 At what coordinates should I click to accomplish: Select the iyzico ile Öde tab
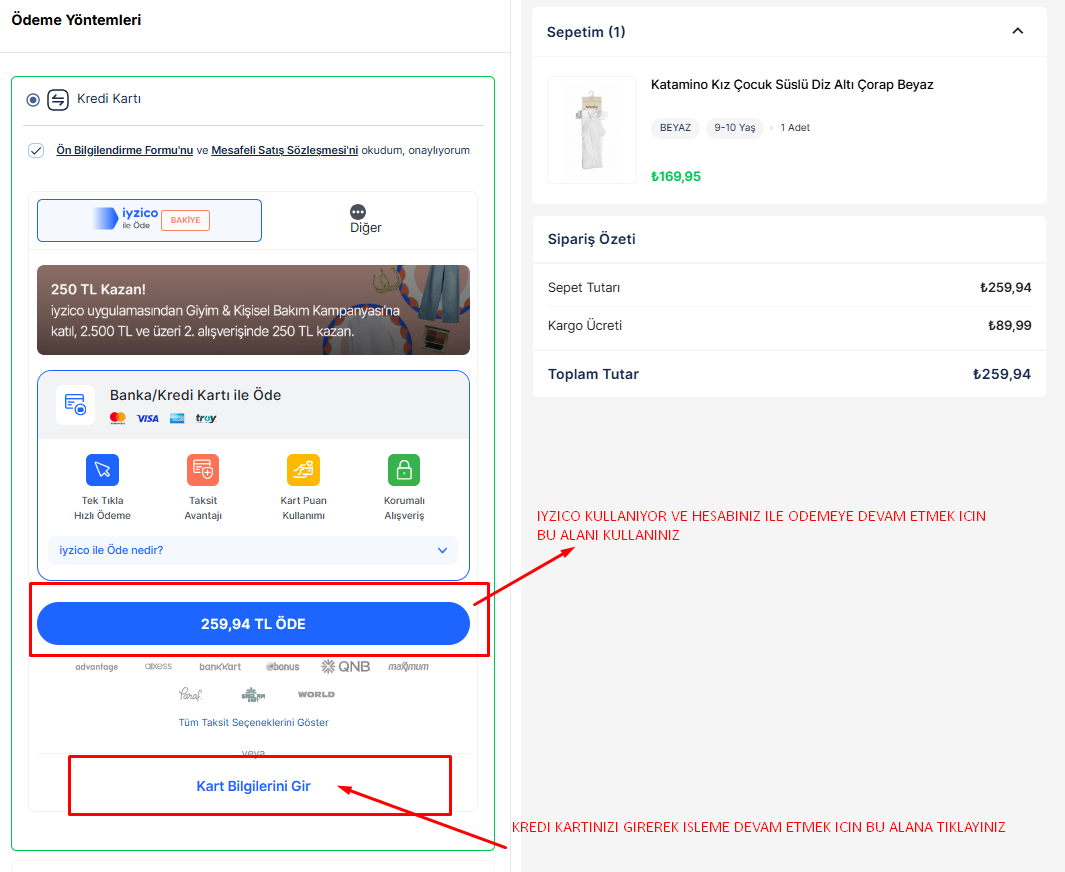click(150, 220)
